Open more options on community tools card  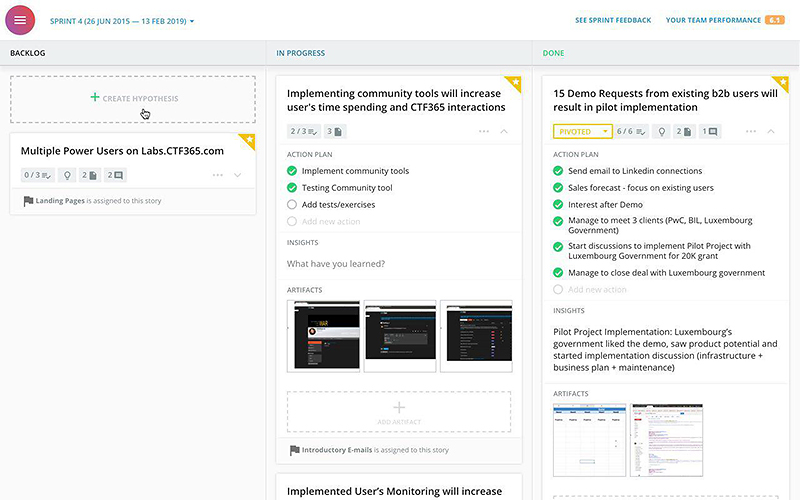484,132
